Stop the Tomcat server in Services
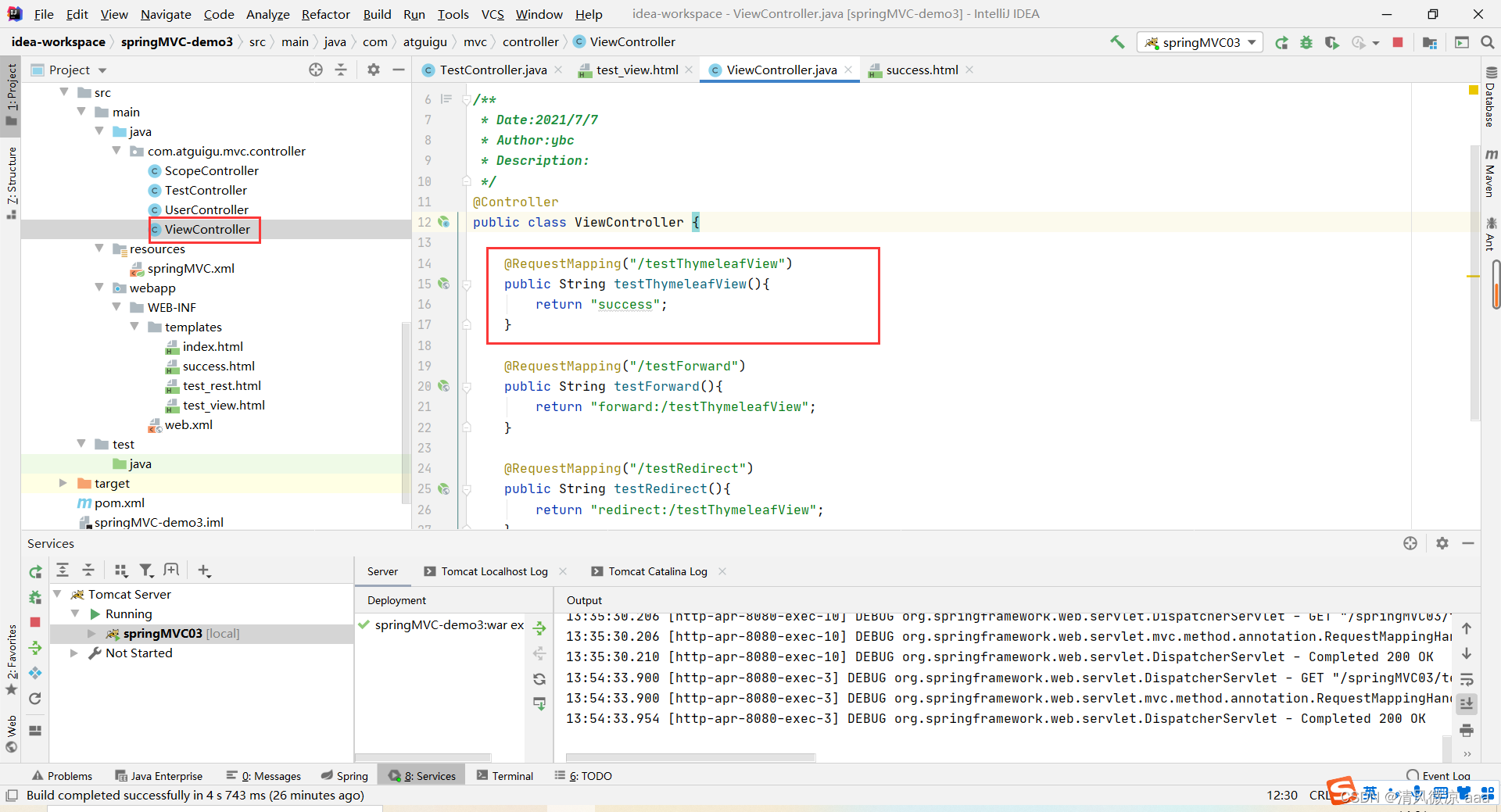The width and height of the screenshot is (1501, 812). [35, 622]
